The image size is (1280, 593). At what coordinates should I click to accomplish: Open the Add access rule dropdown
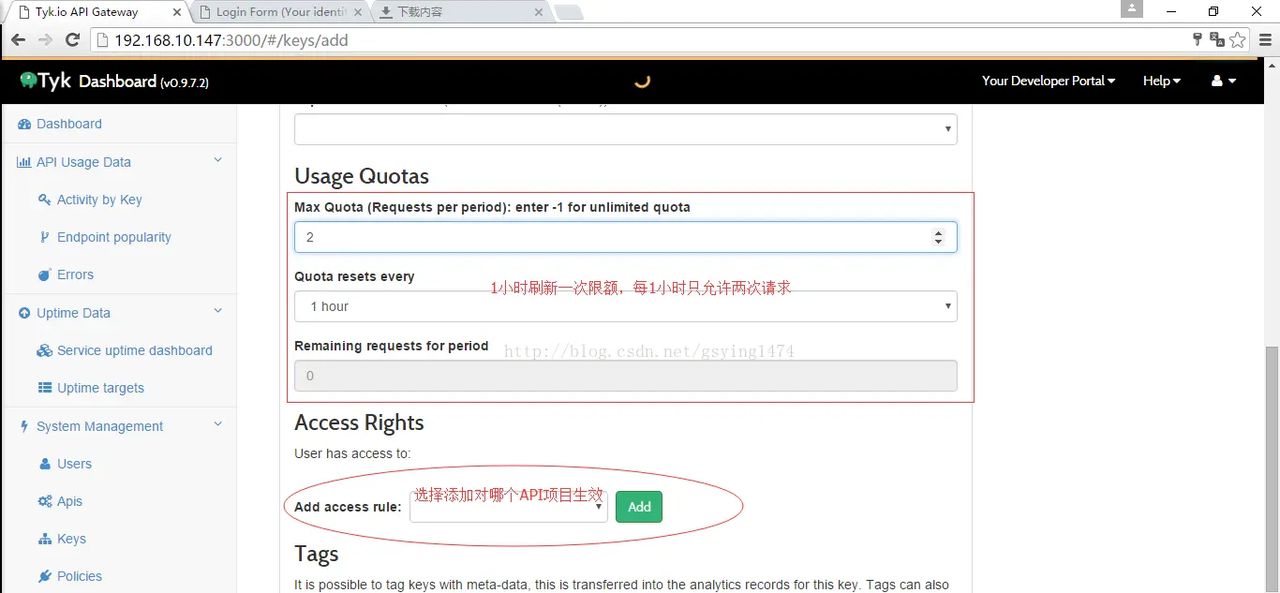[x=507, y=507]
